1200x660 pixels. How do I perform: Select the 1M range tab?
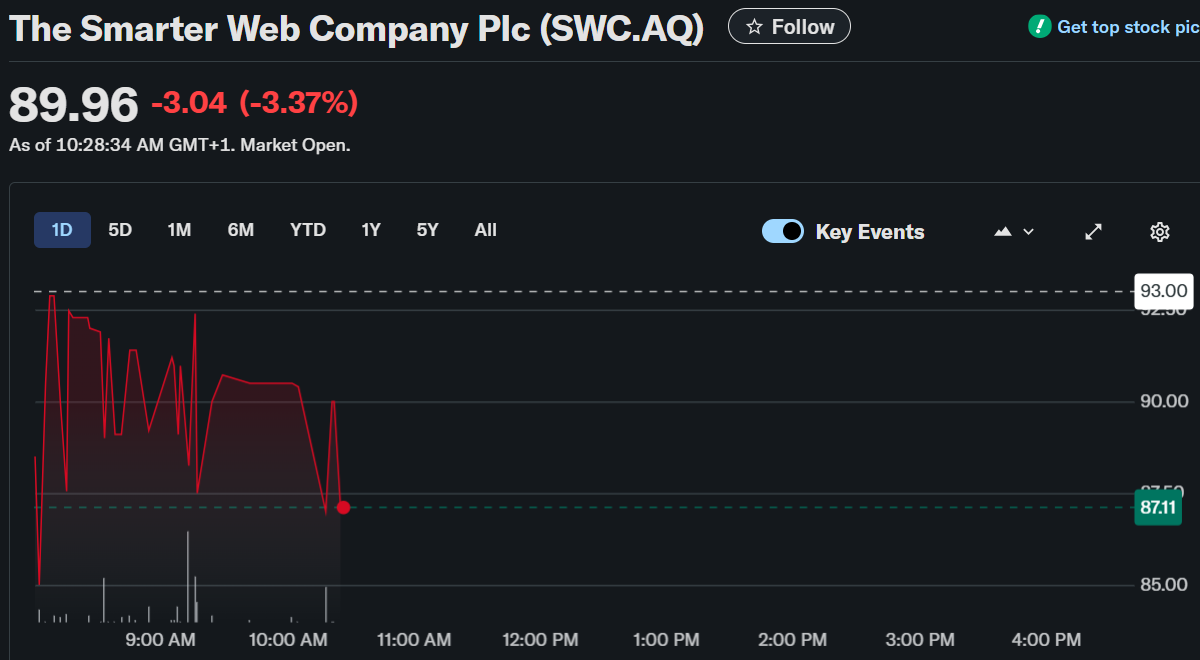coord(179,230)
